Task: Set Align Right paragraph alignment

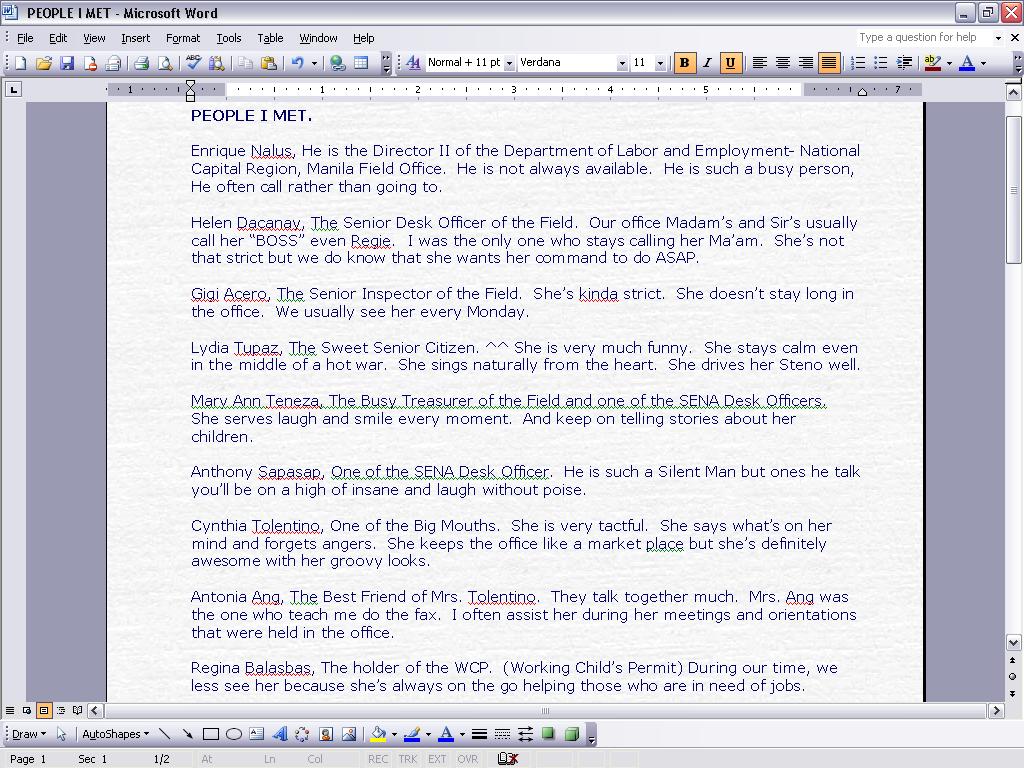Action: click(x=806, y=63)
